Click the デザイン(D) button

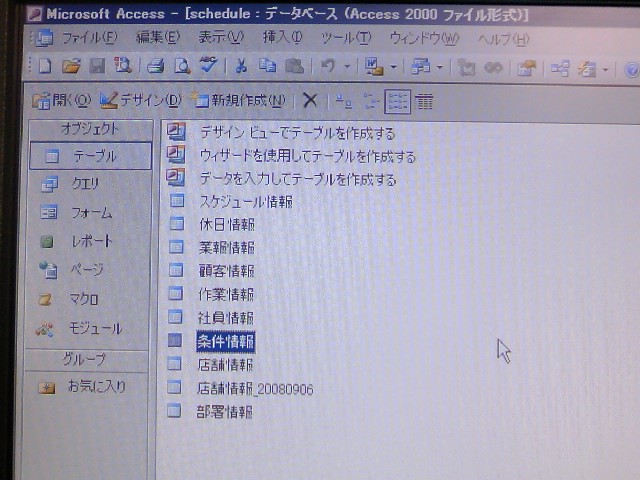coord(140,100)
